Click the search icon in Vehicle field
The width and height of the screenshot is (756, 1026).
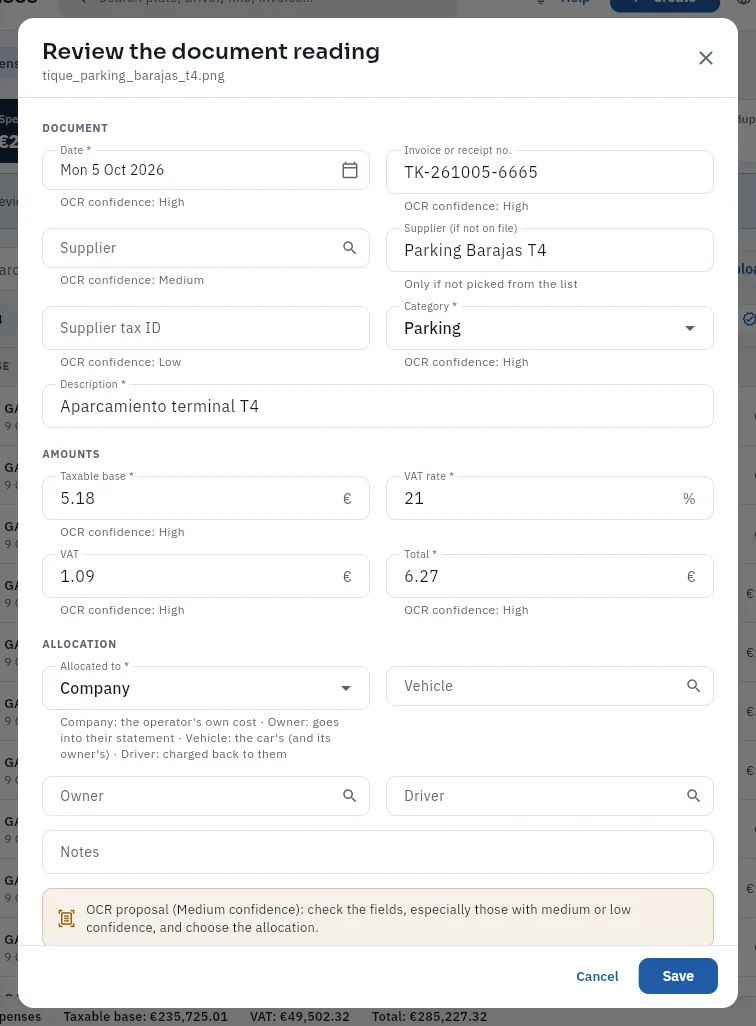[x=693, y=686]
